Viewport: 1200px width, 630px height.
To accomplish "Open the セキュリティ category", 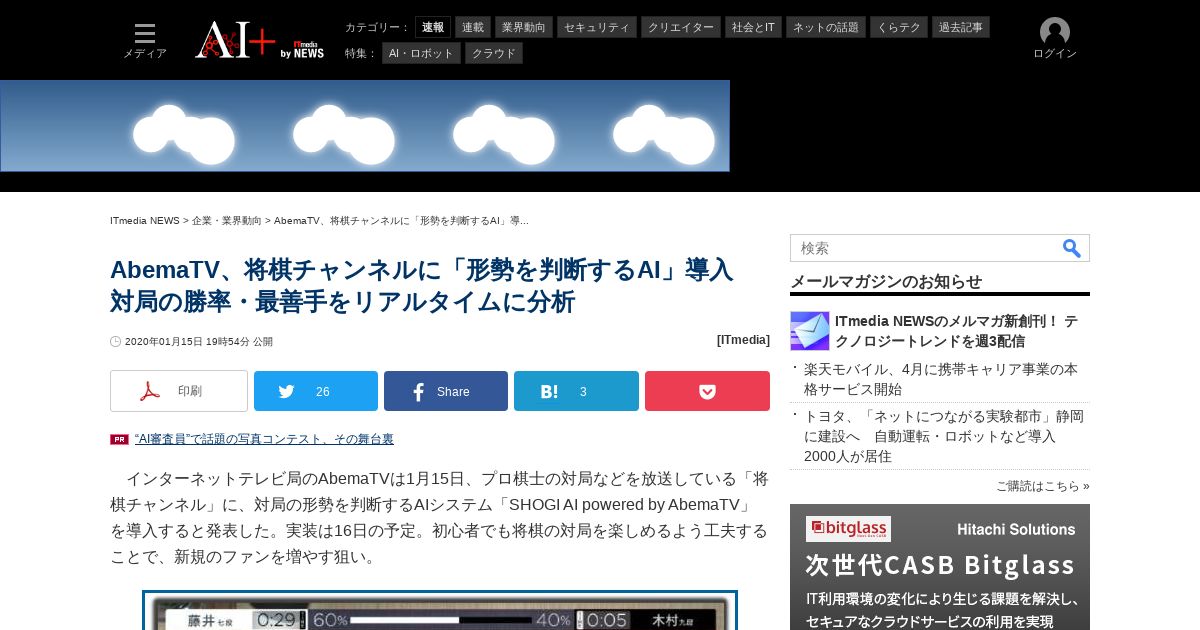I will pos(597,27).
